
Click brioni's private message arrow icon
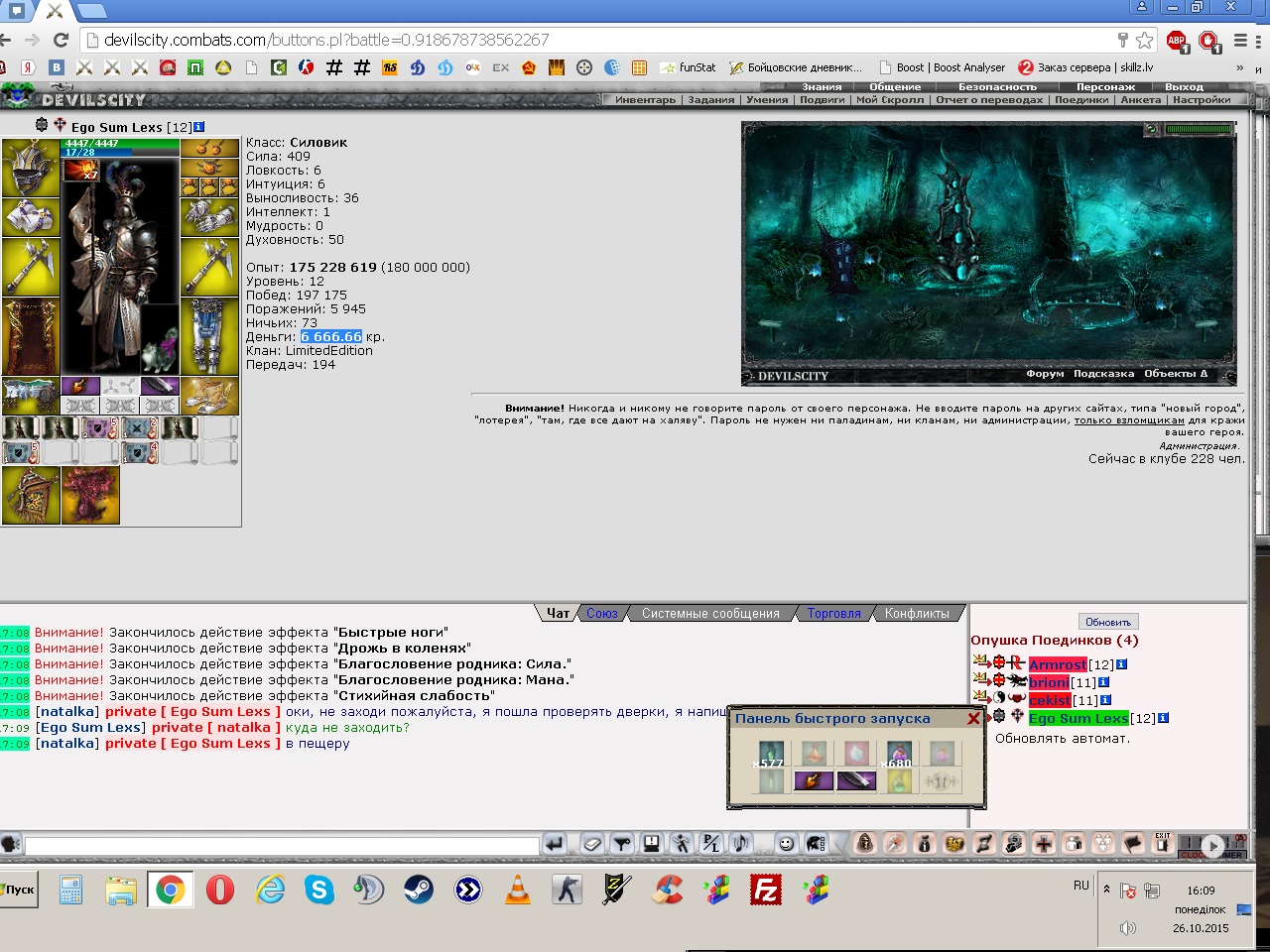[981, 680]
